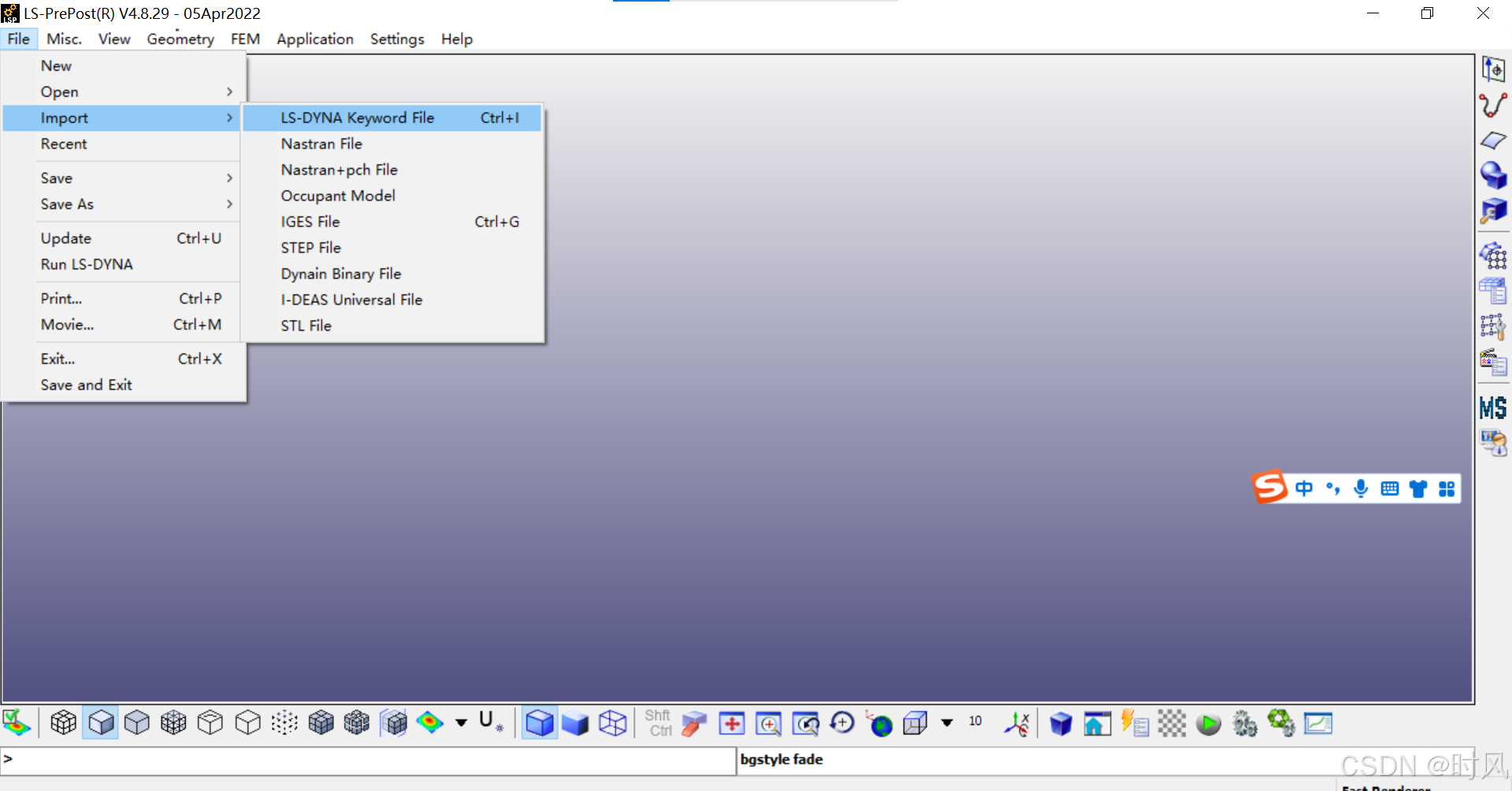Screen dimensions: 1512x791
Task: Toggle the Shft Ctrl button
Action: tap(658, 723)
